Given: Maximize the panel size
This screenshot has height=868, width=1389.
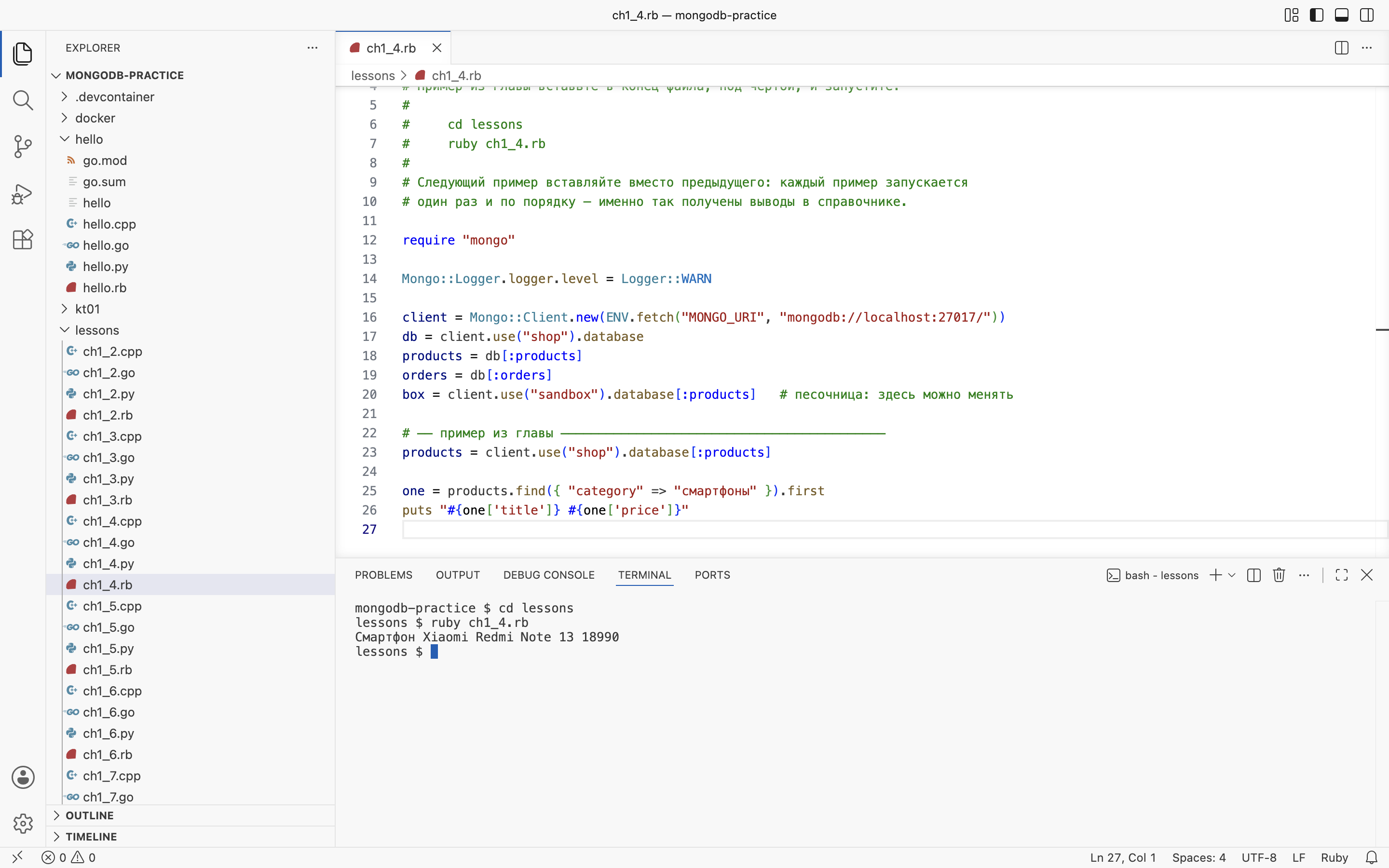Looking at the screenshot, I should point(1341,575).
